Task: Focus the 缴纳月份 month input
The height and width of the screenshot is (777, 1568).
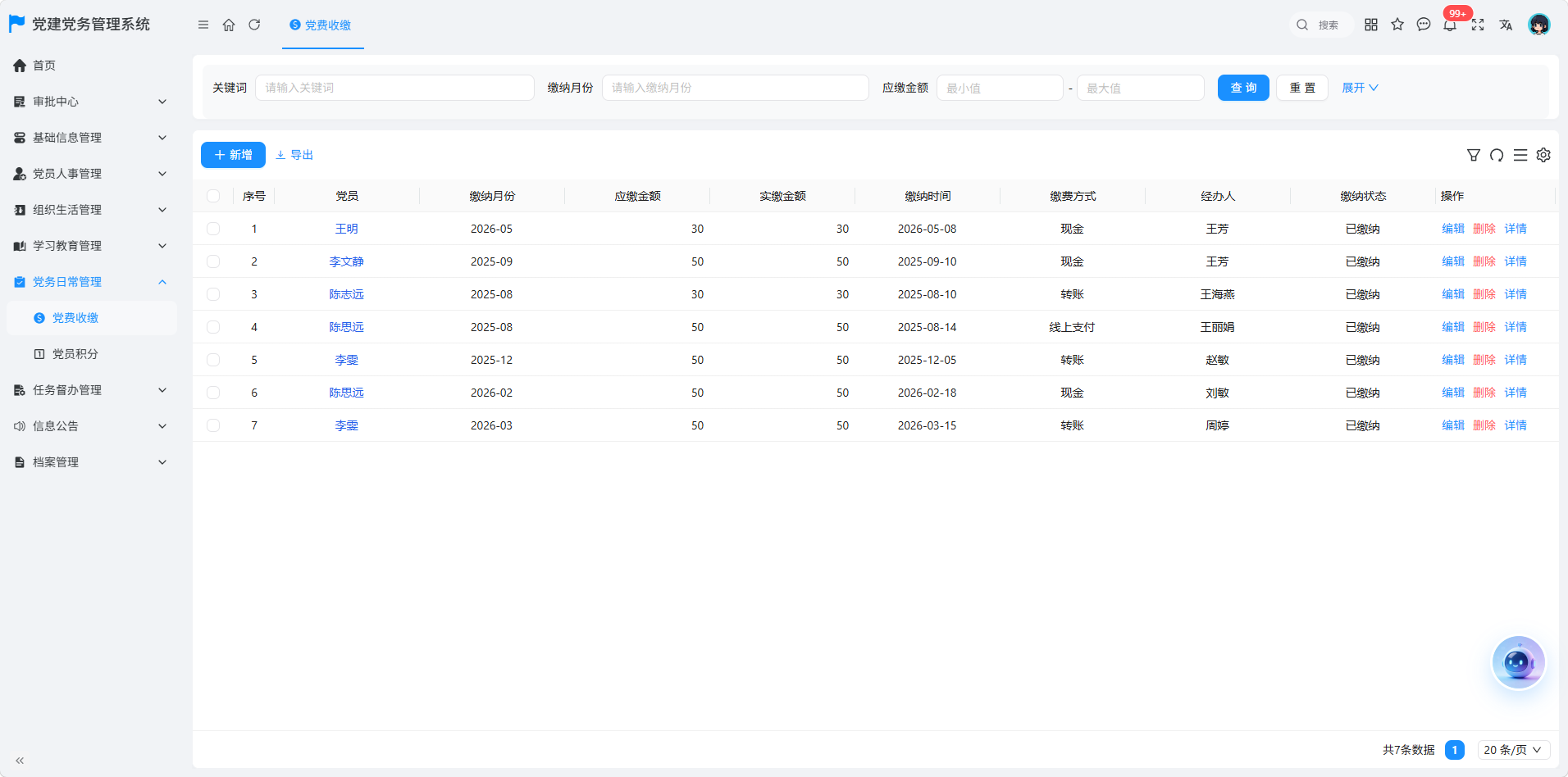Action: pyautogui.click(x=736, y=88)
